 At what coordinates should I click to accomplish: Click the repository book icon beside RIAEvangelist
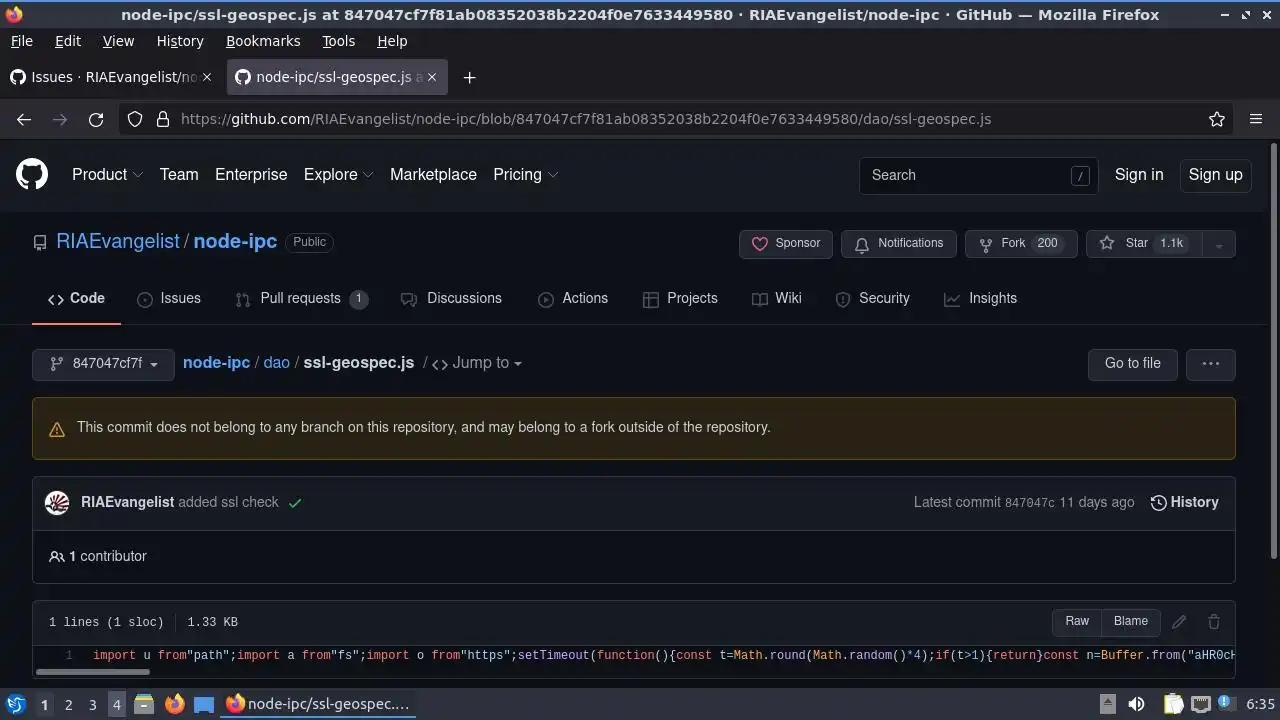coord(40,242)
